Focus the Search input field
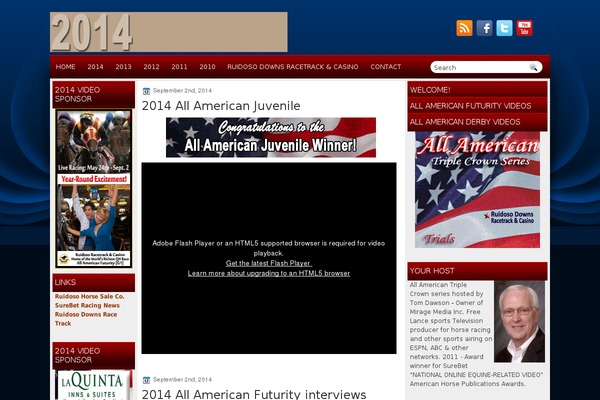 click(x=480, y=67)
